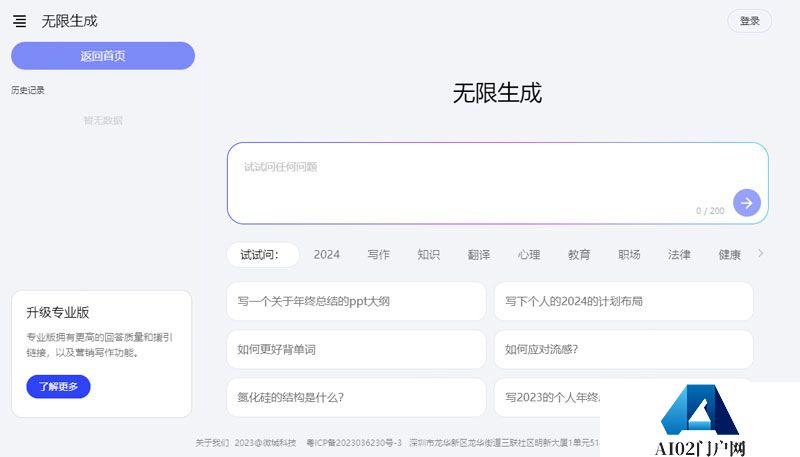The height and width of the screenshot is (457, 800).
Task: Click the 无限生成 header logo text
Action: coord(69,21)
